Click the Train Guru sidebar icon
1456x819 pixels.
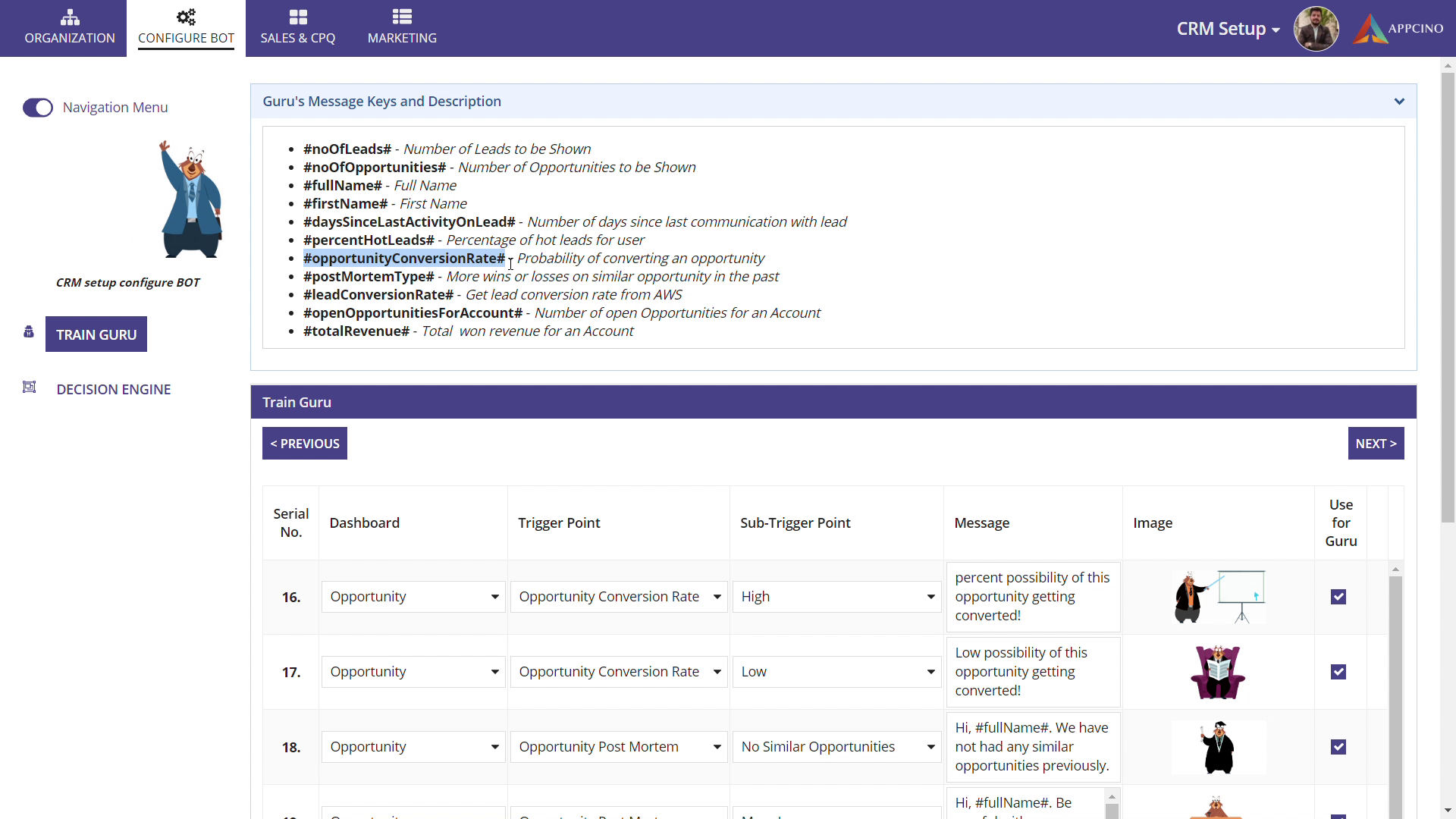29,332
